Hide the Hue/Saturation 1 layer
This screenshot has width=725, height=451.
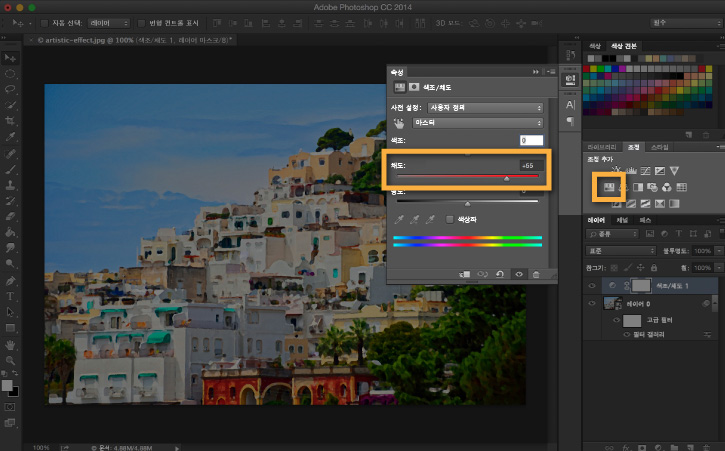tap(592, 286)
